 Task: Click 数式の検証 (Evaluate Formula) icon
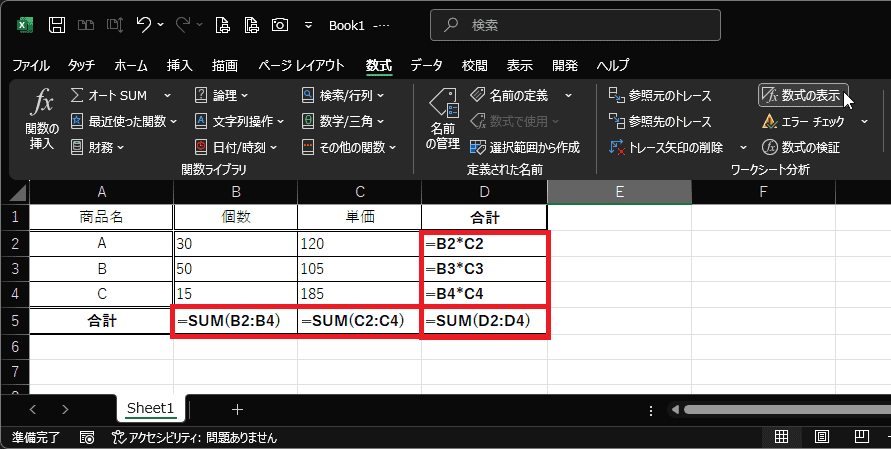click(769, 147)
